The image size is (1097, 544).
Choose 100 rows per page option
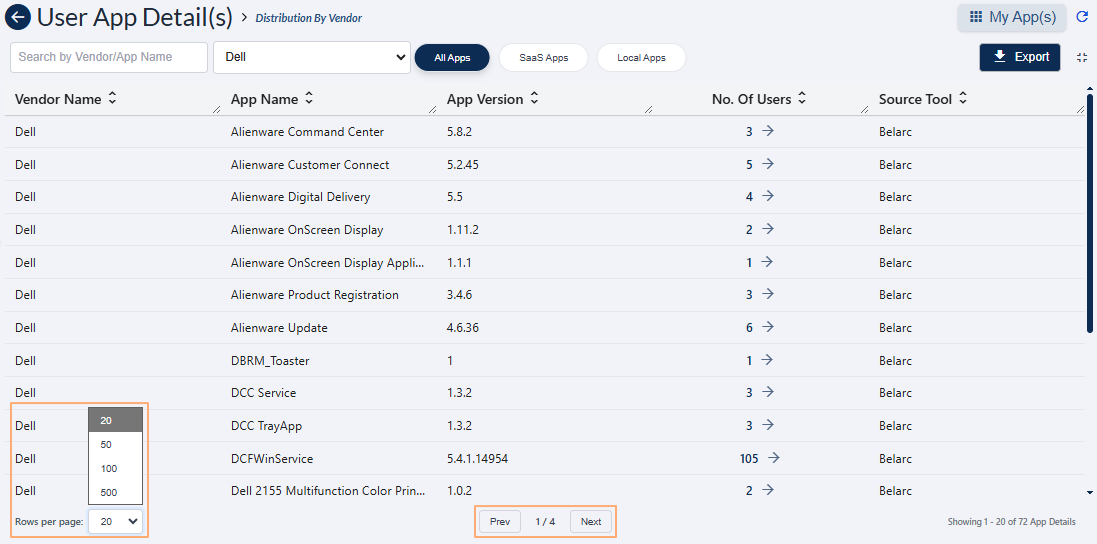pyautogui.click(x=115, y=468)
